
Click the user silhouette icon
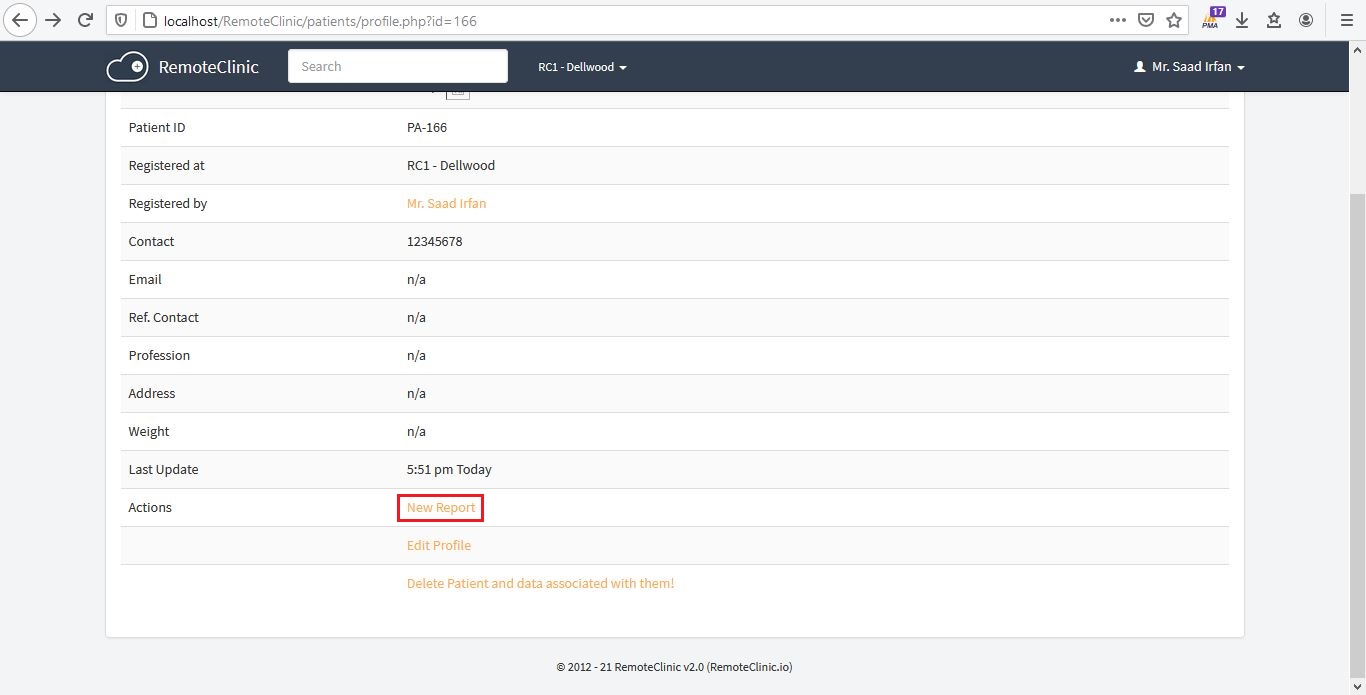1139,67
